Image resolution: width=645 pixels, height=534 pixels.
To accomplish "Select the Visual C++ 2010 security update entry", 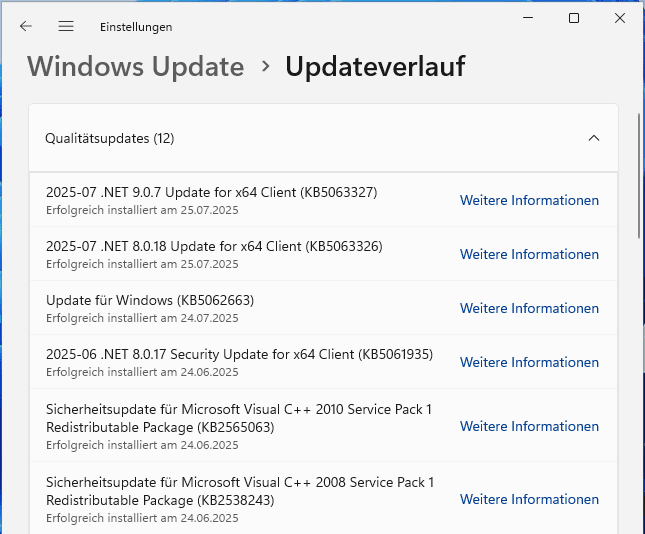I will point(239,418).
